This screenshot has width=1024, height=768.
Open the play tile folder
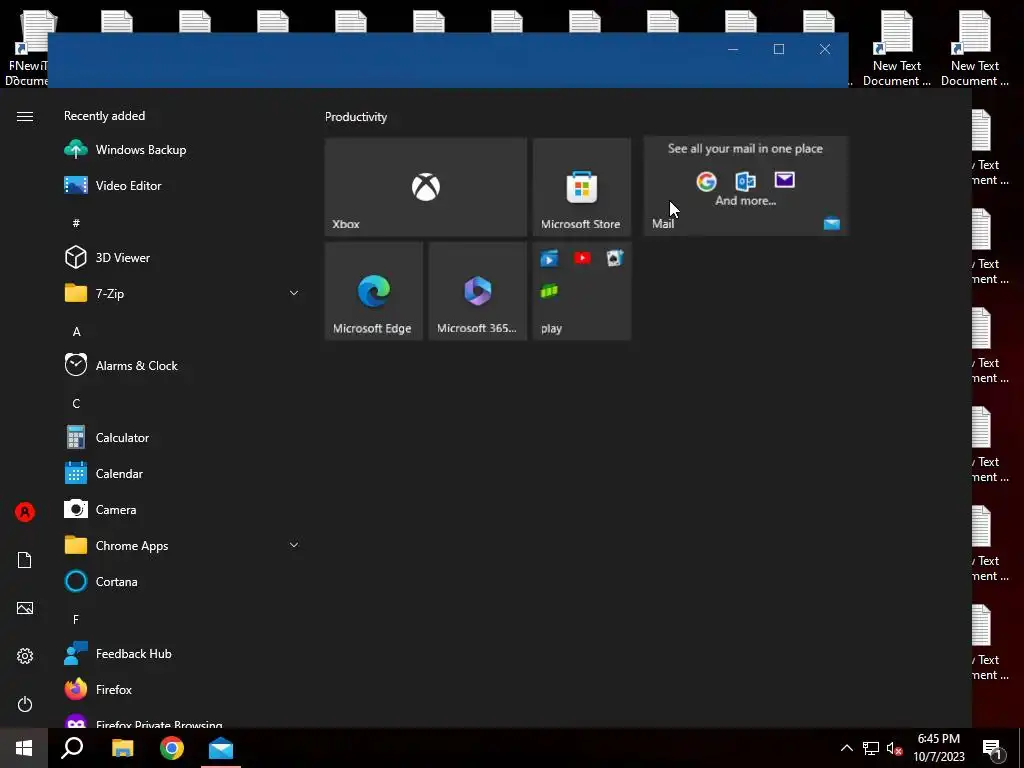[582, 291]
